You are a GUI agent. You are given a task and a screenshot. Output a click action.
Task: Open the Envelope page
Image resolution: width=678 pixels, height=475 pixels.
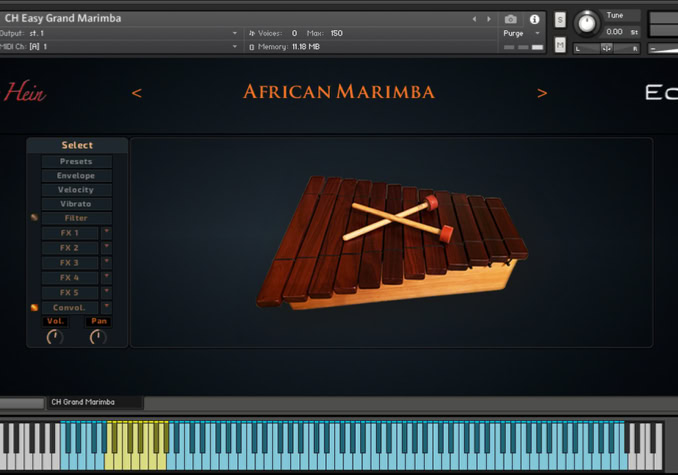pyautogui.click(x=76, y=175)
